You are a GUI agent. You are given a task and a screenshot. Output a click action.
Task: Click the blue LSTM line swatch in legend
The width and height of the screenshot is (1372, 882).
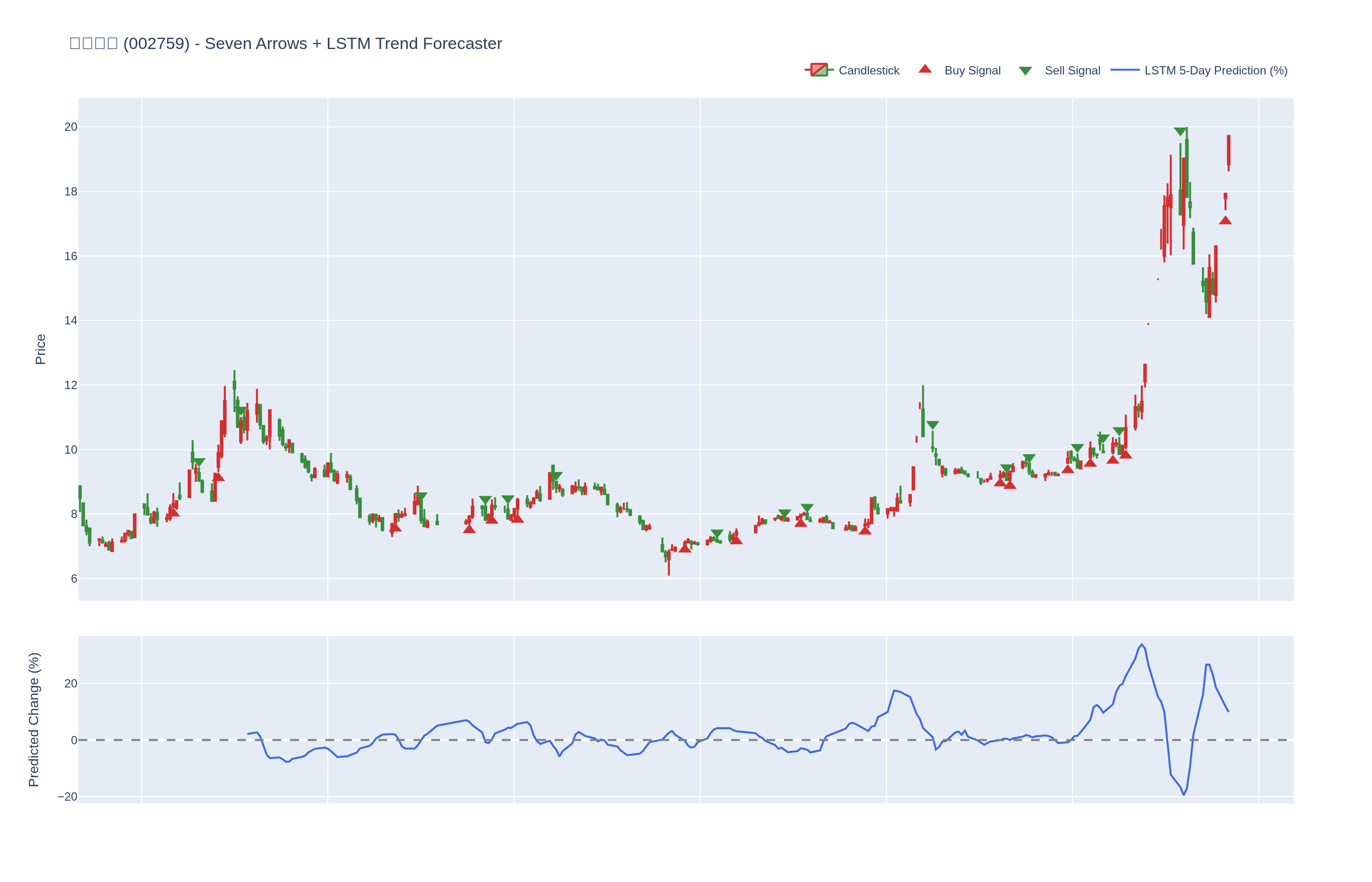tap(1125, 70)
